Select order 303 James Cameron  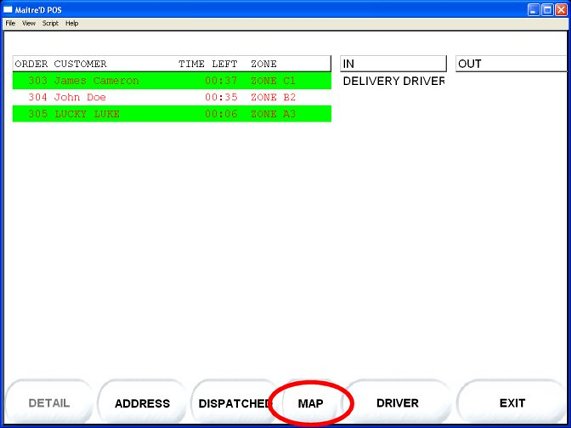pyautogui.click(x=172, y=81)
